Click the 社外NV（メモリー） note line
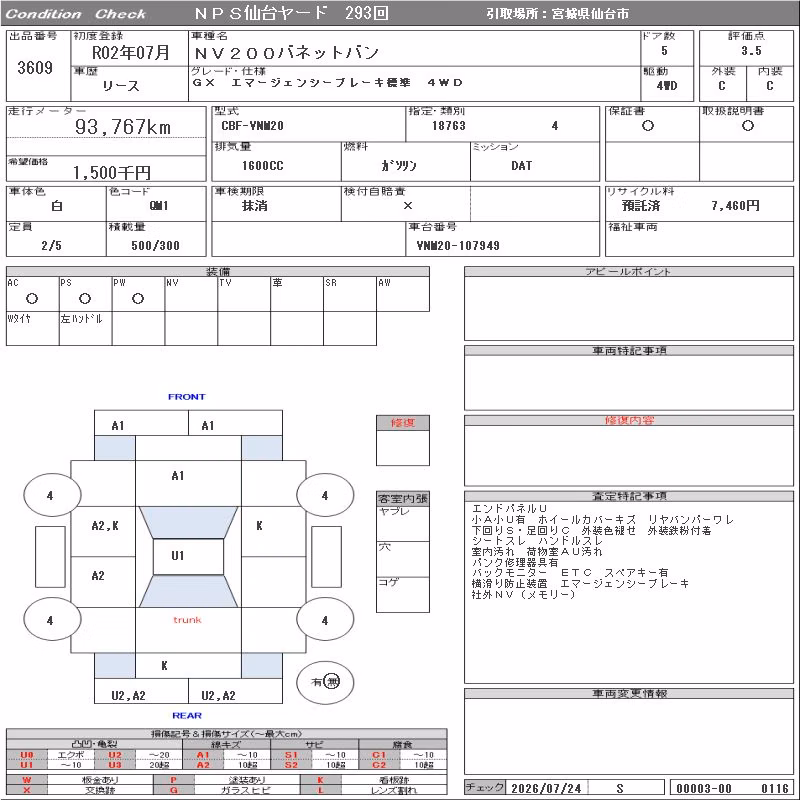This screenshot has height=800, width=800. 523,594
